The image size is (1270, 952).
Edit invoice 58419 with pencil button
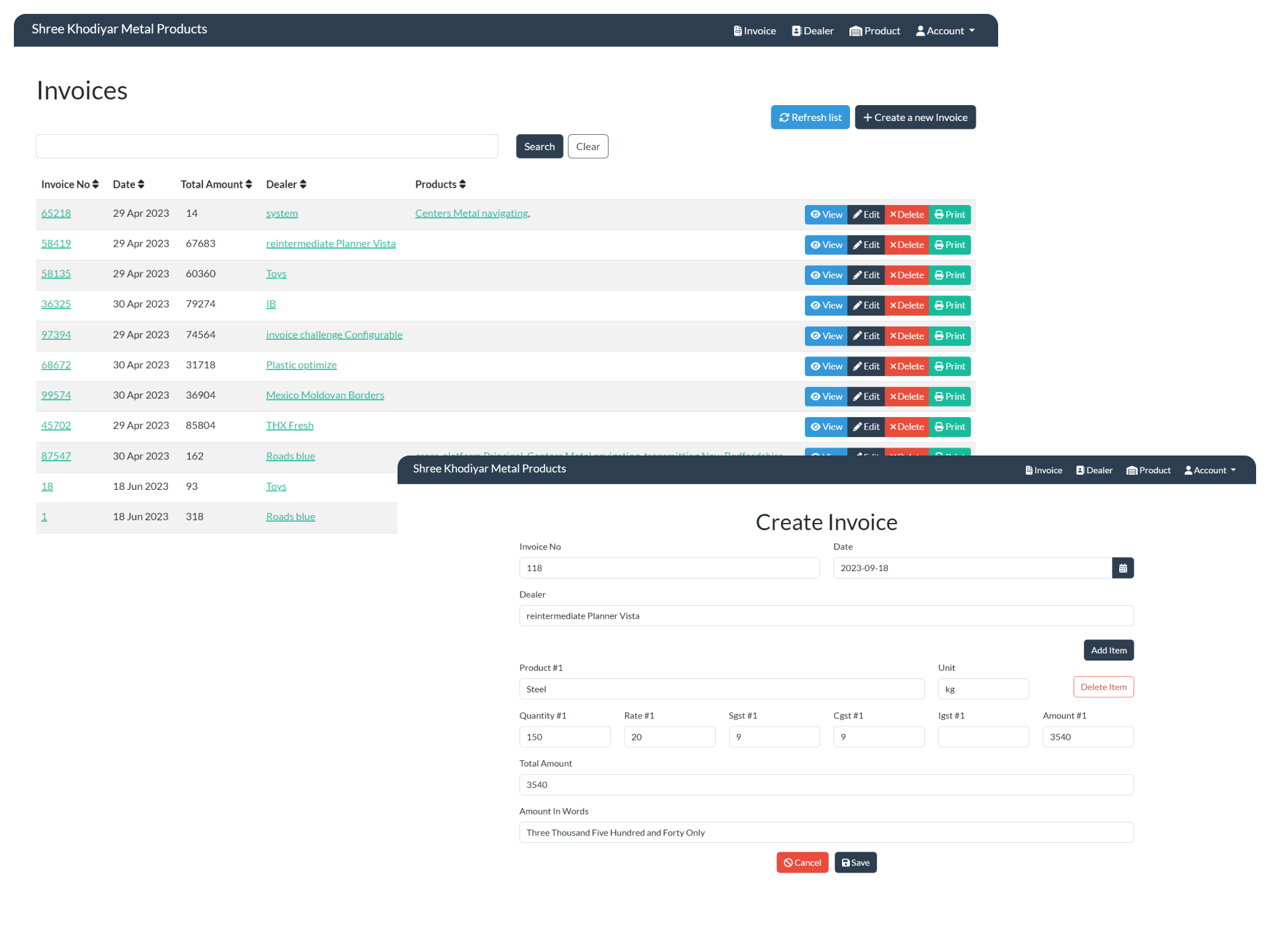pyautogui.click(x=866, y=245)
